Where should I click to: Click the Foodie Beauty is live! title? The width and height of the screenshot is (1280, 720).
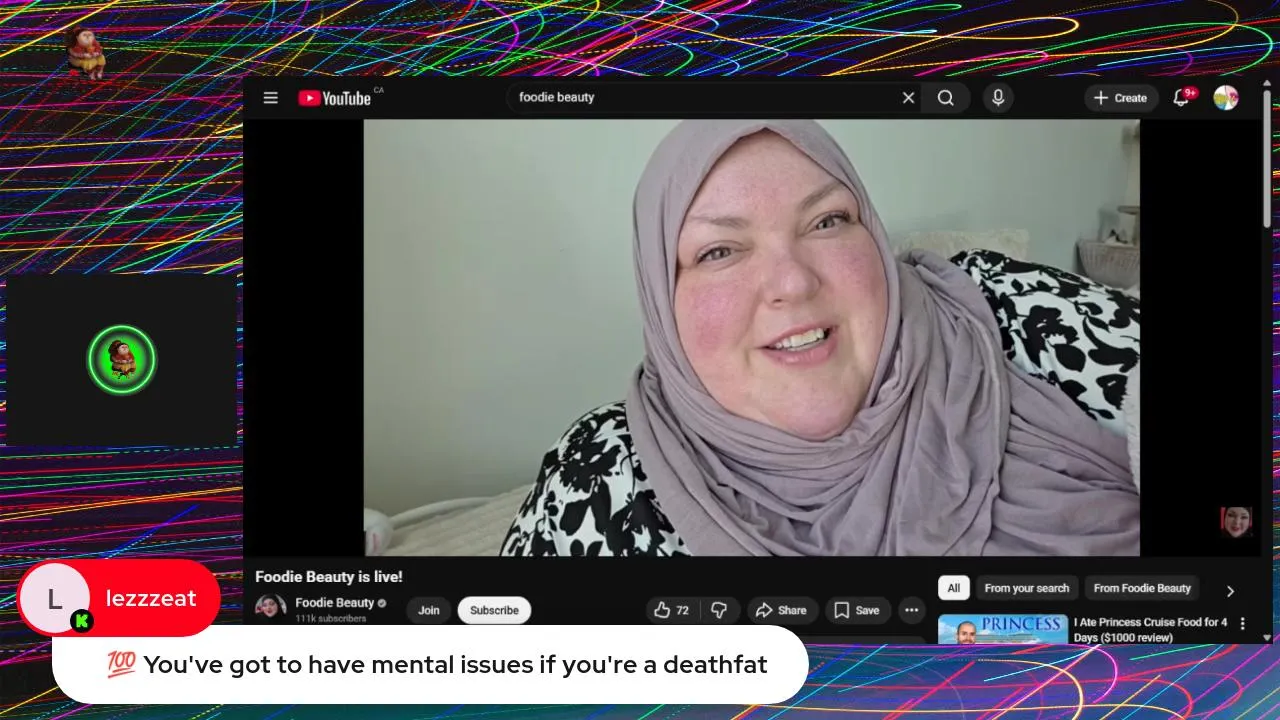(x=329, y=577)
